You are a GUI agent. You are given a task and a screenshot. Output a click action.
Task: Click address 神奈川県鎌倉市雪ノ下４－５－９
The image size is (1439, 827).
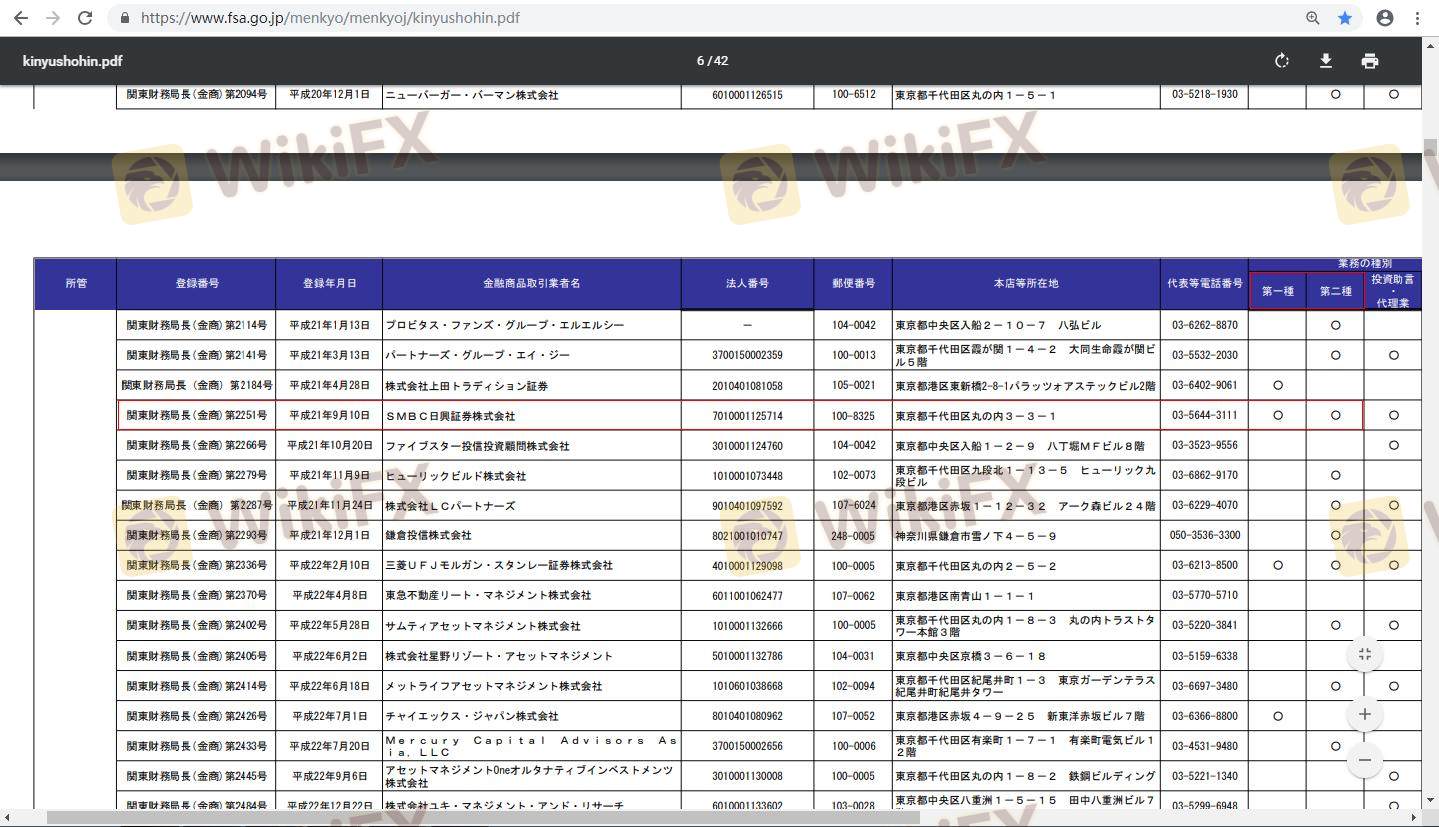point(976,536)
